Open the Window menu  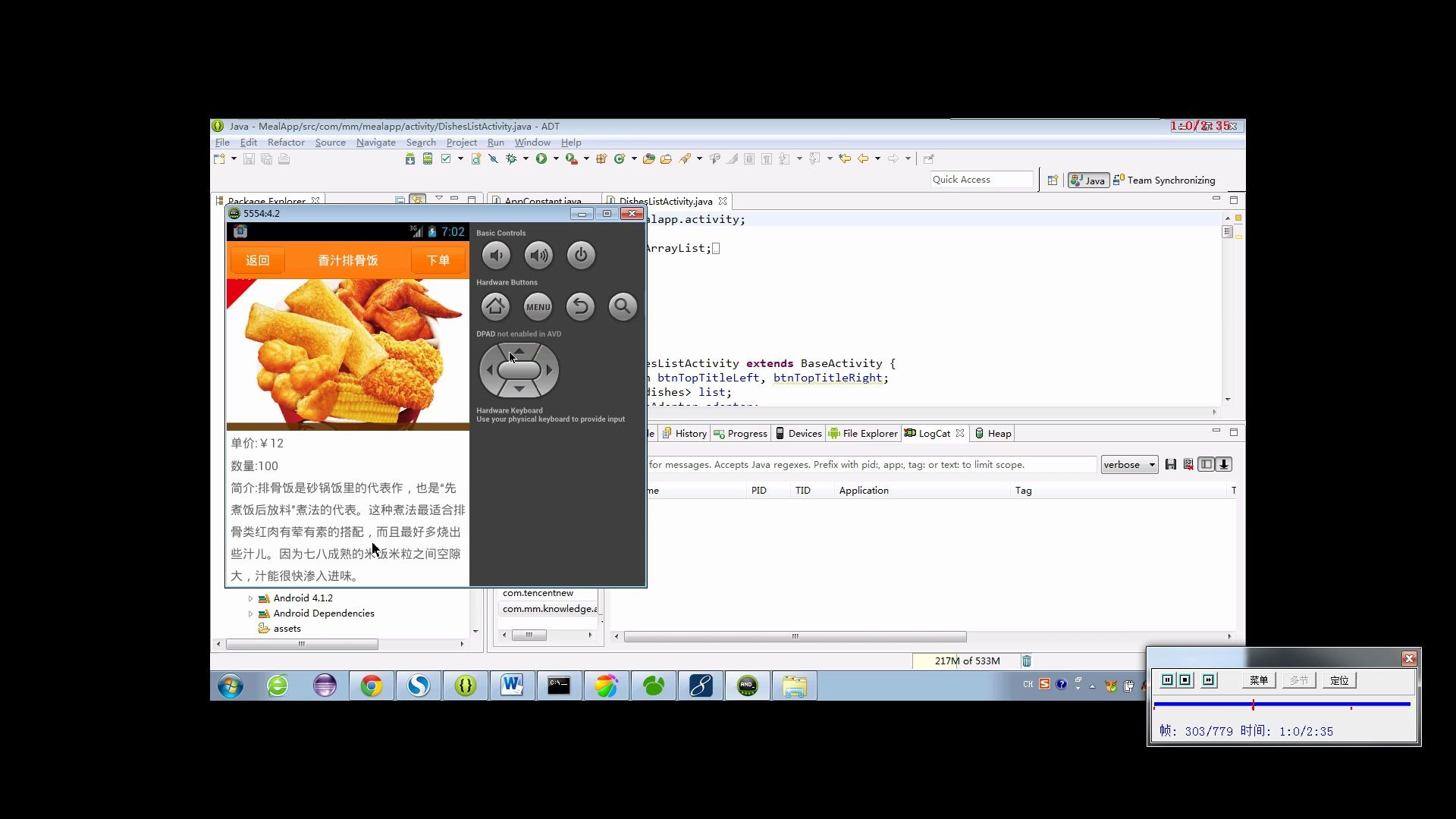click(x=532, y=143)
